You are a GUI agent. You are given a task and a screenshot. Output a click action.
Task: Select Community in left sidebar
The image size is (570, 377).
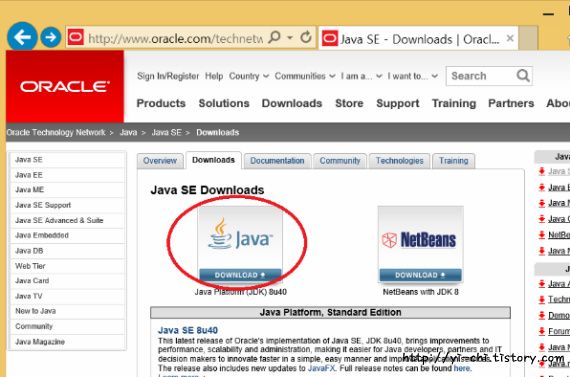point(68,326)
